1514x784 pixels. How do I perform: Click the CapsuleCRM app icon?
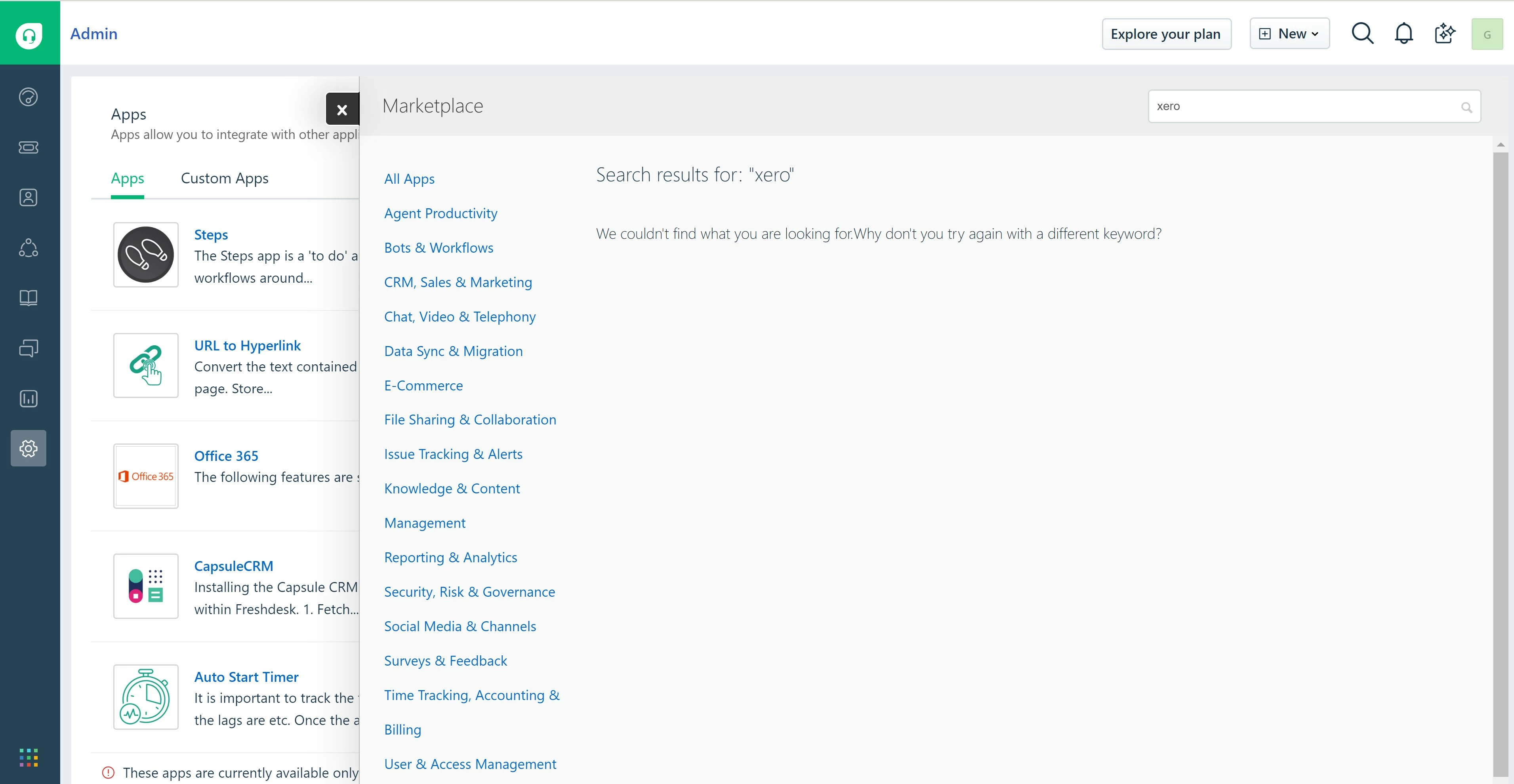[x=146, y=586]
